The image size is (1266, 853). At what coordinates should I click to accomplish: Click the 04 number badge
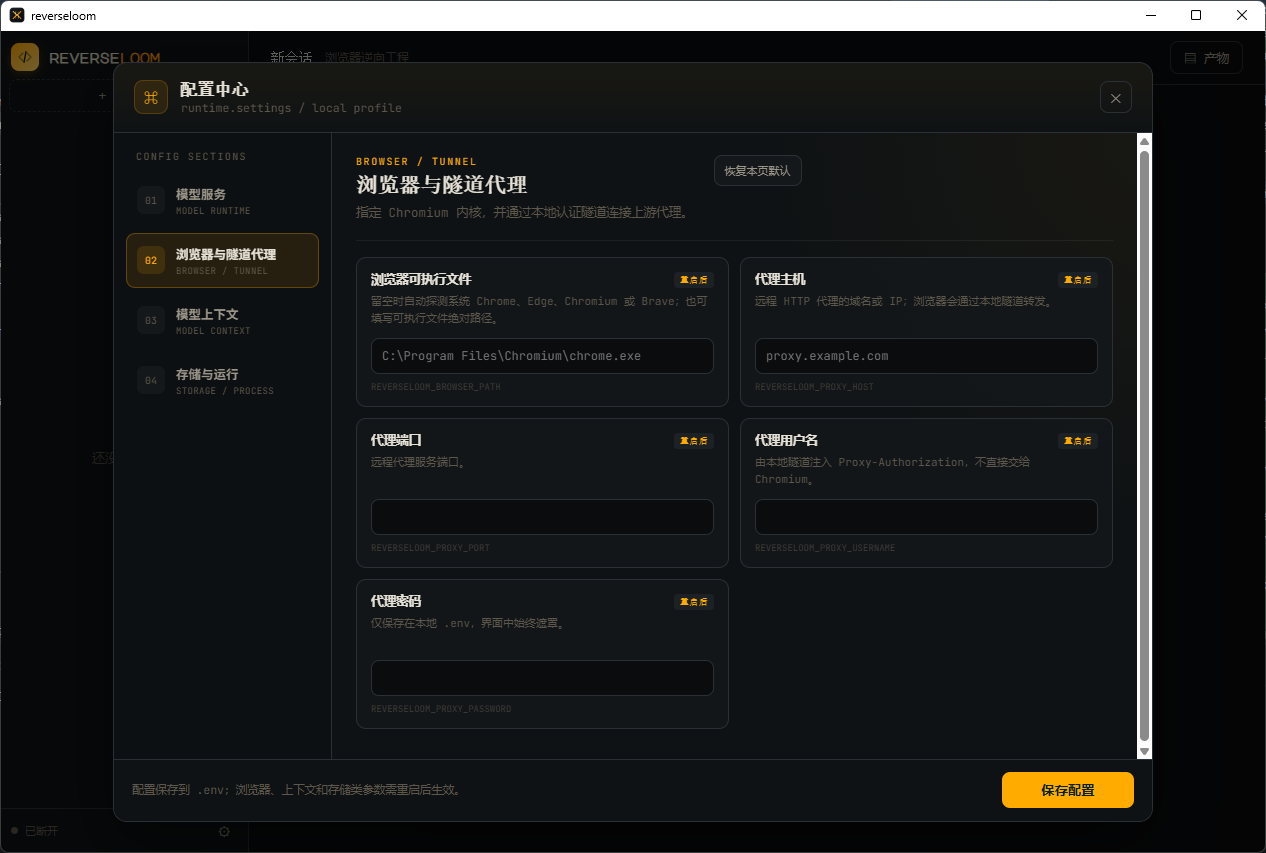click(x=151, y=380)
